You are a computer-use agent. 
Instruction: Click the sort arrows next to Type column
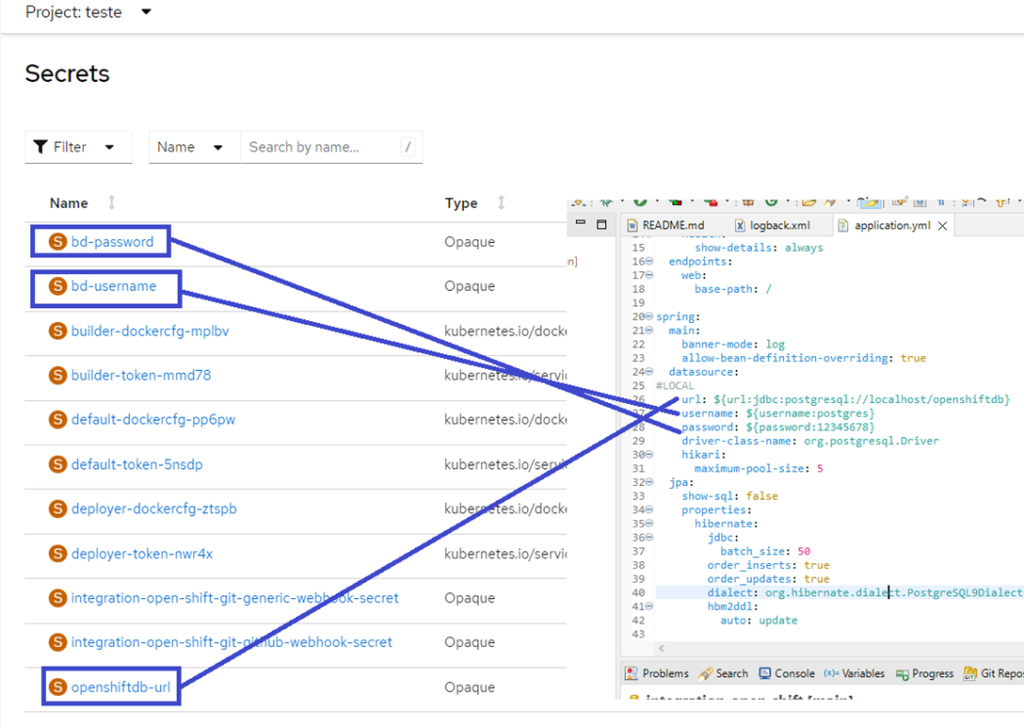tap(502, 202)
